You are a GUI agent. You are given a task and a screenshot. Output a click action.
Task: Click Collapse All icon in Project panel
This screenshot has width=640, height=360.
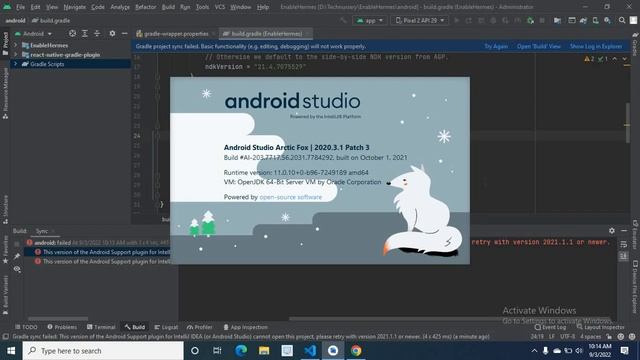97,33
